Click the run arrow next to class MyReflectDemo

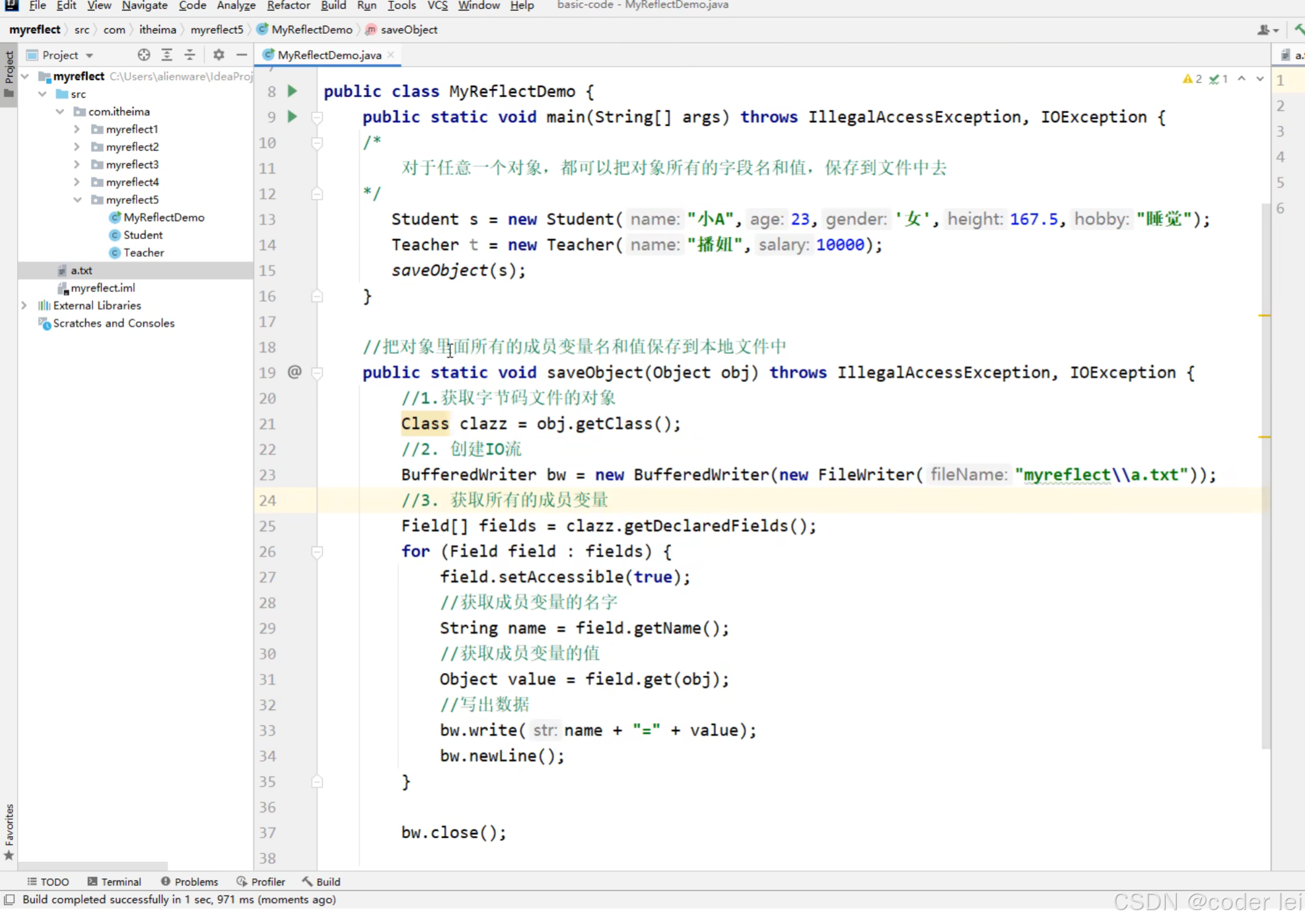[292, 91]
